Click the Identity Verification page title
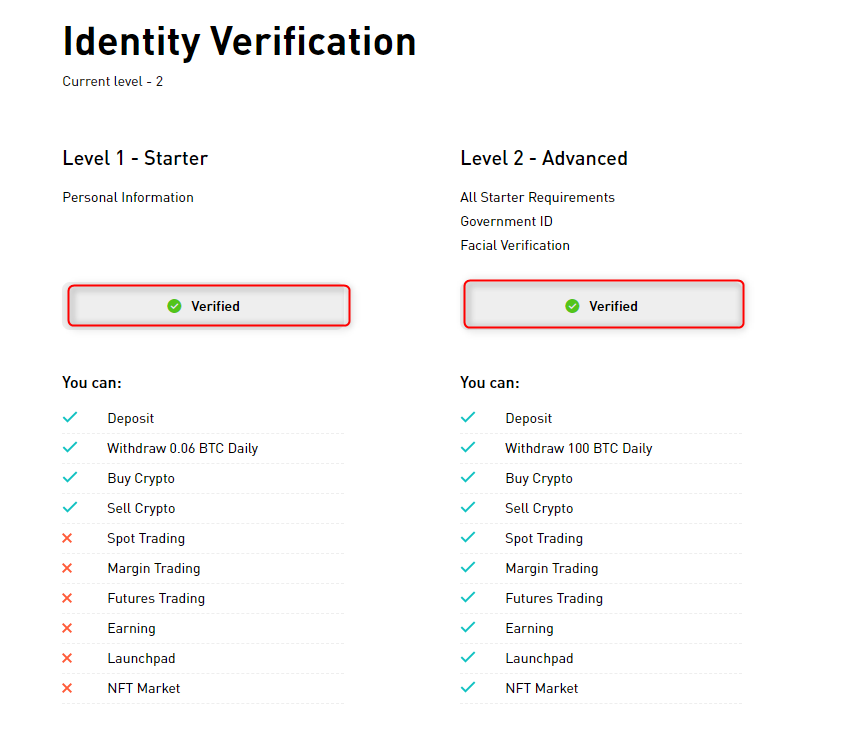The height and width of the screenshot is (743, 863). (239, 42)
